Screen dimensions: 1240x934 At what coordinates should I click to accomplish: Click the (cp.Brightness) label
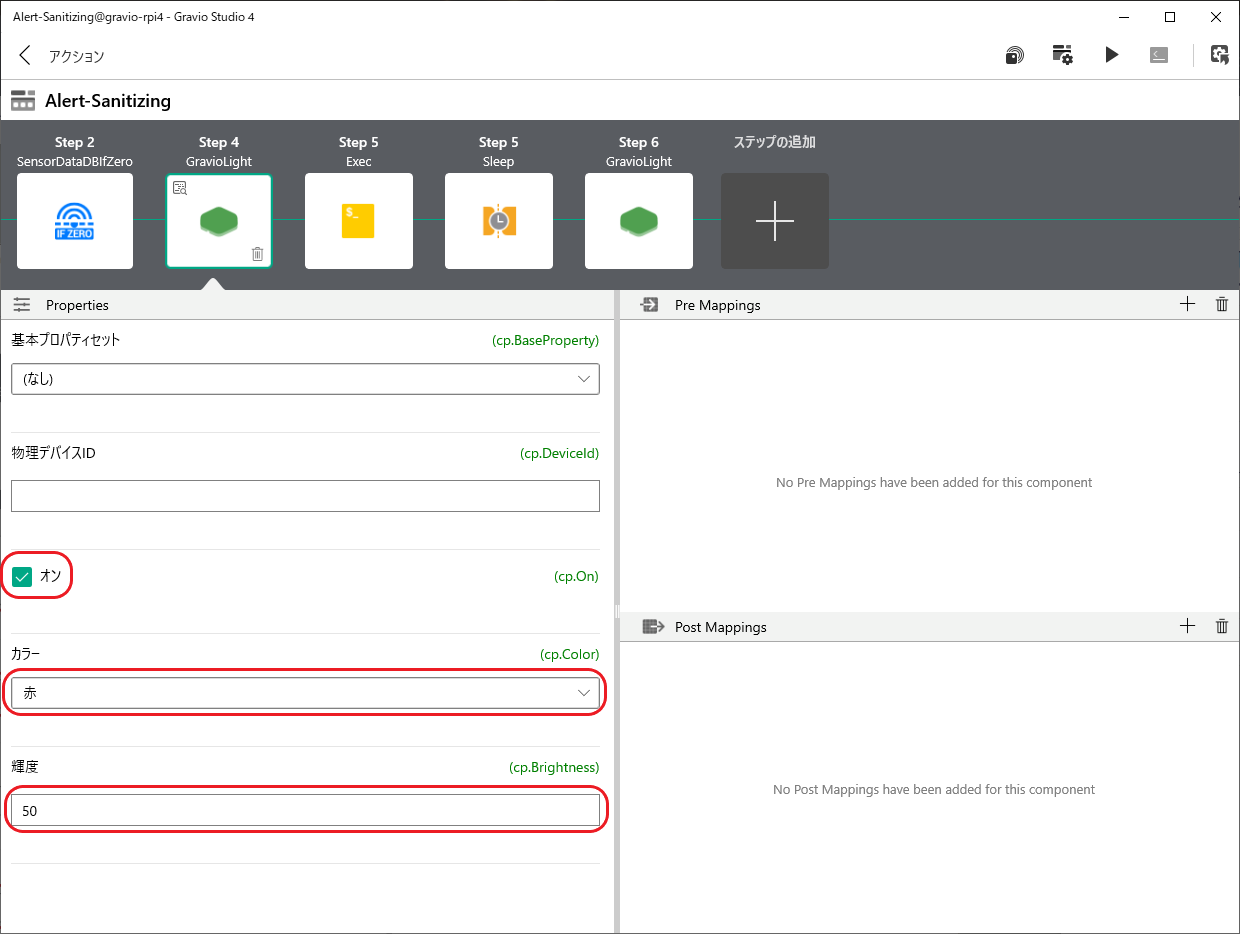click(x=554, y=767)
